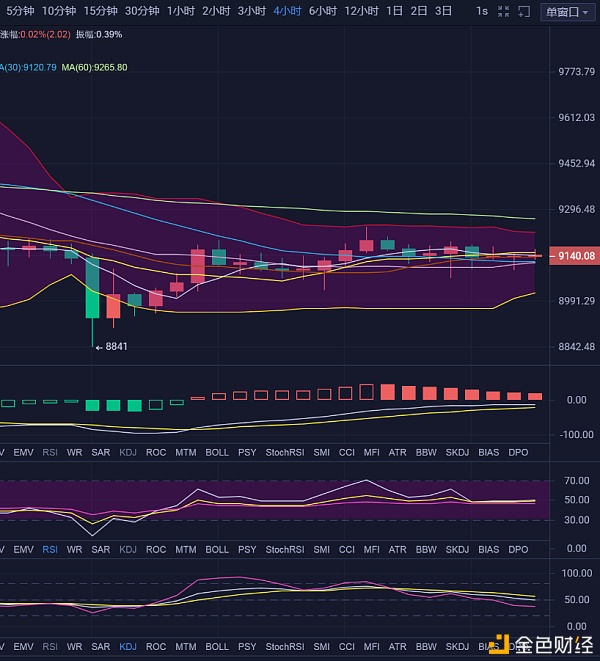Screen dimensions: 600x661
Task: Select the 3日 interval
Action: coord(443,11)
